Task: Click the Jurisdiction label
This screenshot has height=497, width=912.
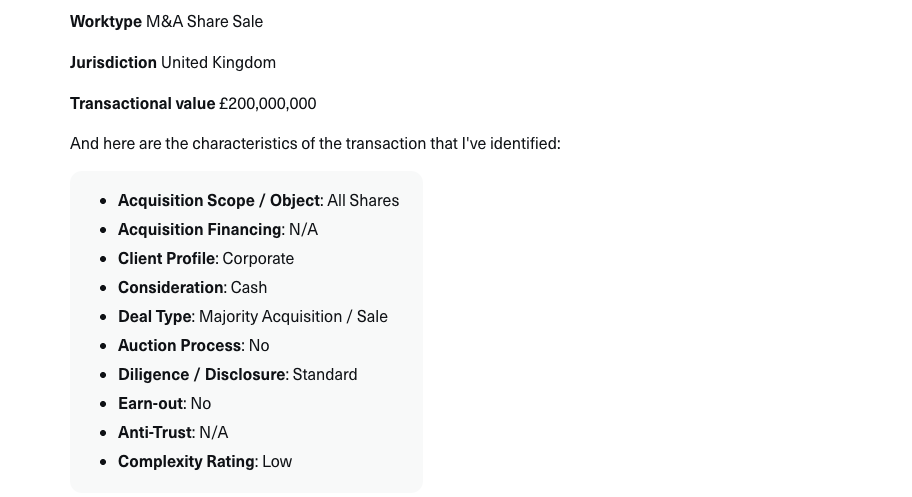Action: click(x=113, y=62)
